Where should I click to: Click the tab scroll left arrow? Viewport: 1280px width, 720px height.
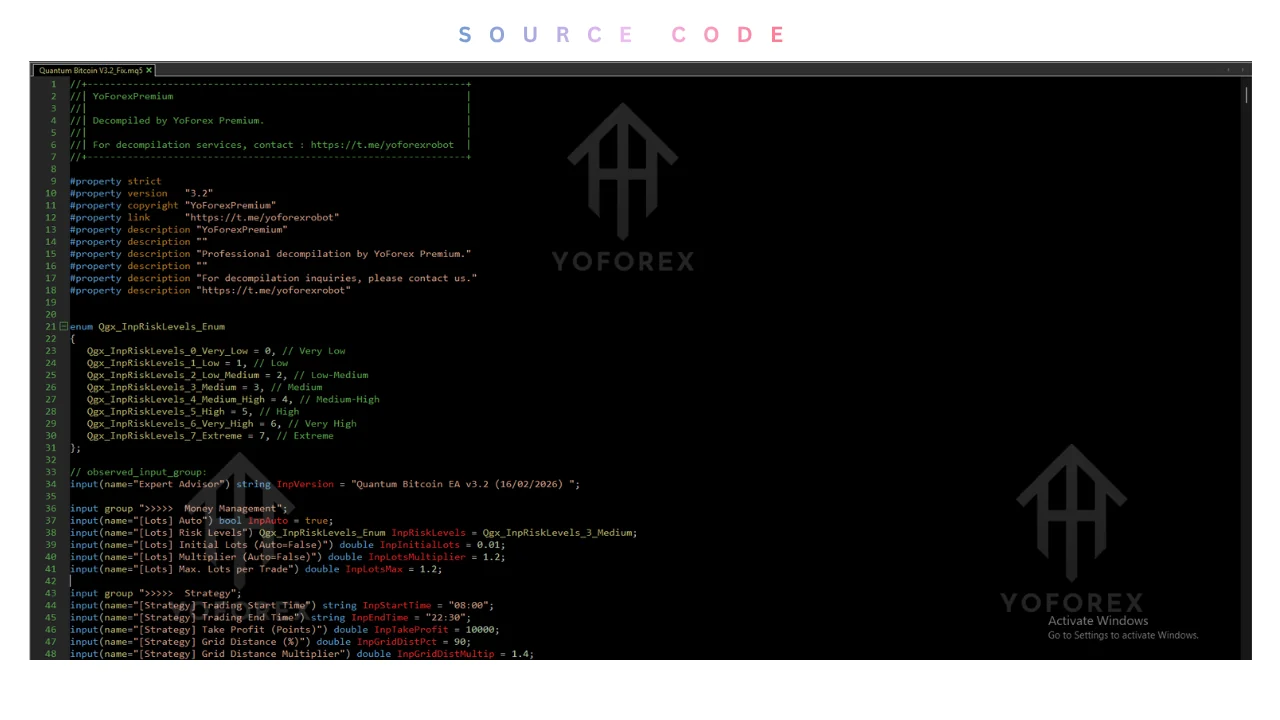point(1229,70)
